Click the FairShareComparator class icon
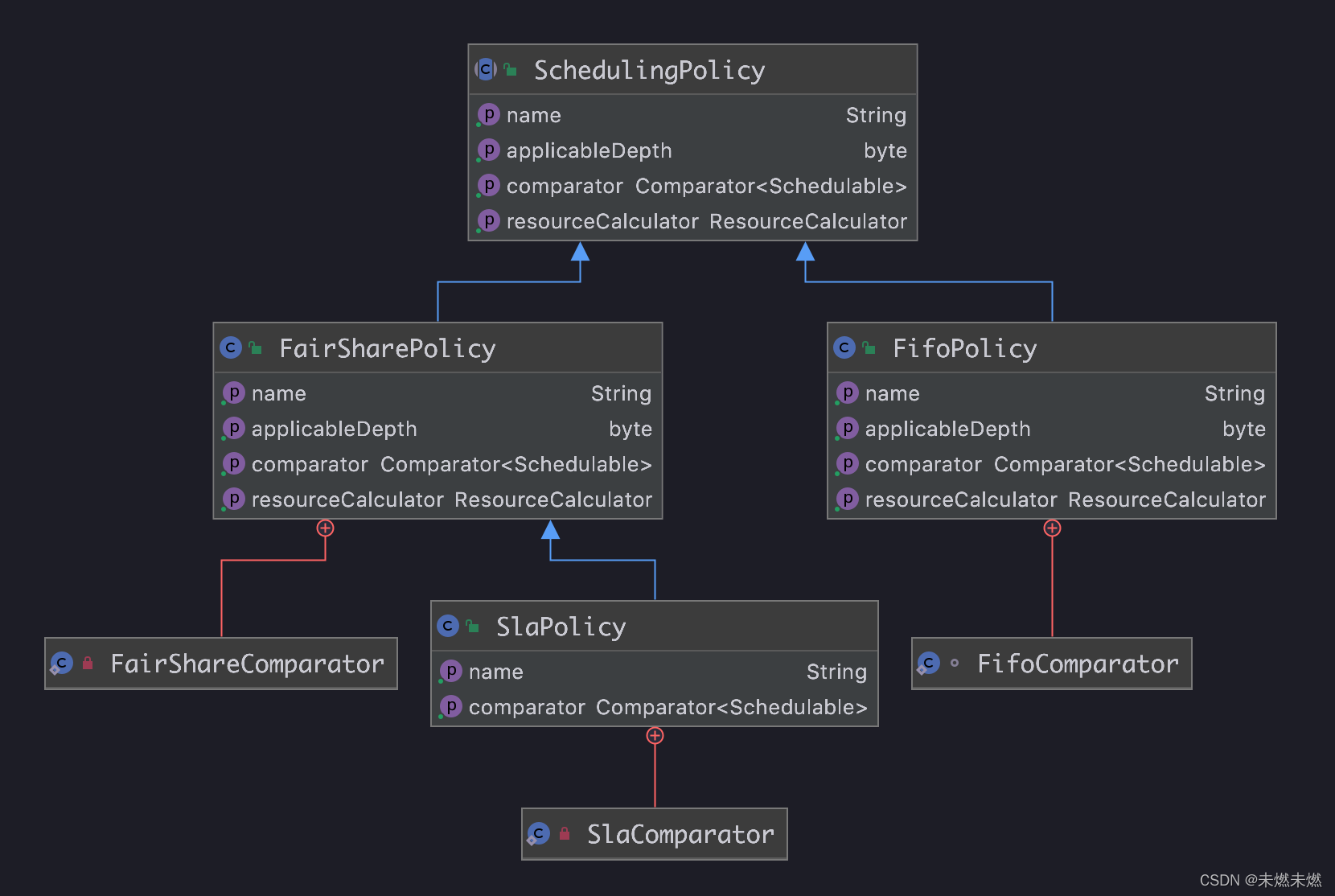 click(x=61, y=664)
